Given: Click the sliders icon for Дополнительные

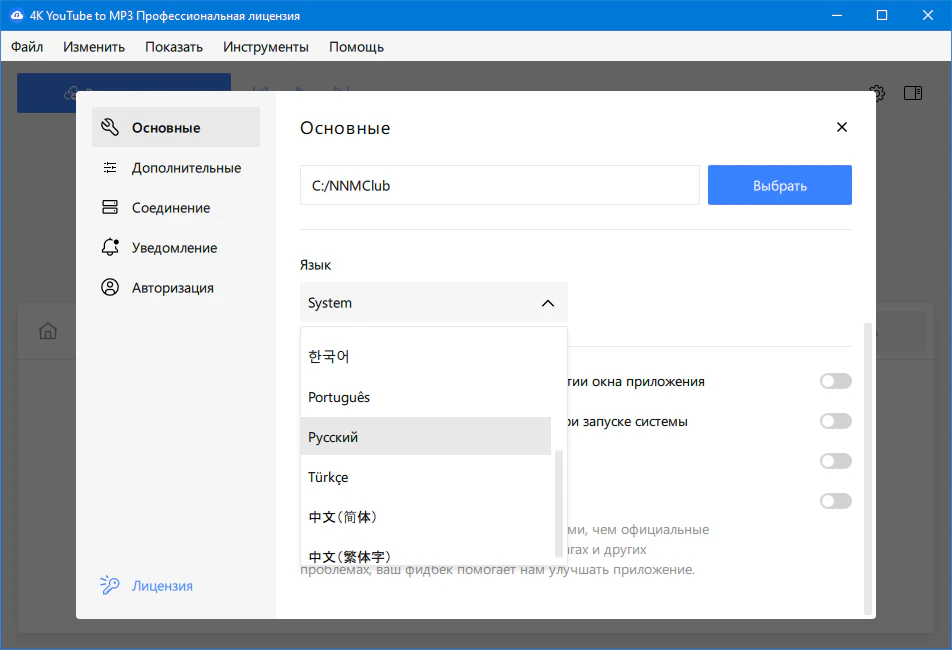Looking at the screenshot, I should point(110,168).
